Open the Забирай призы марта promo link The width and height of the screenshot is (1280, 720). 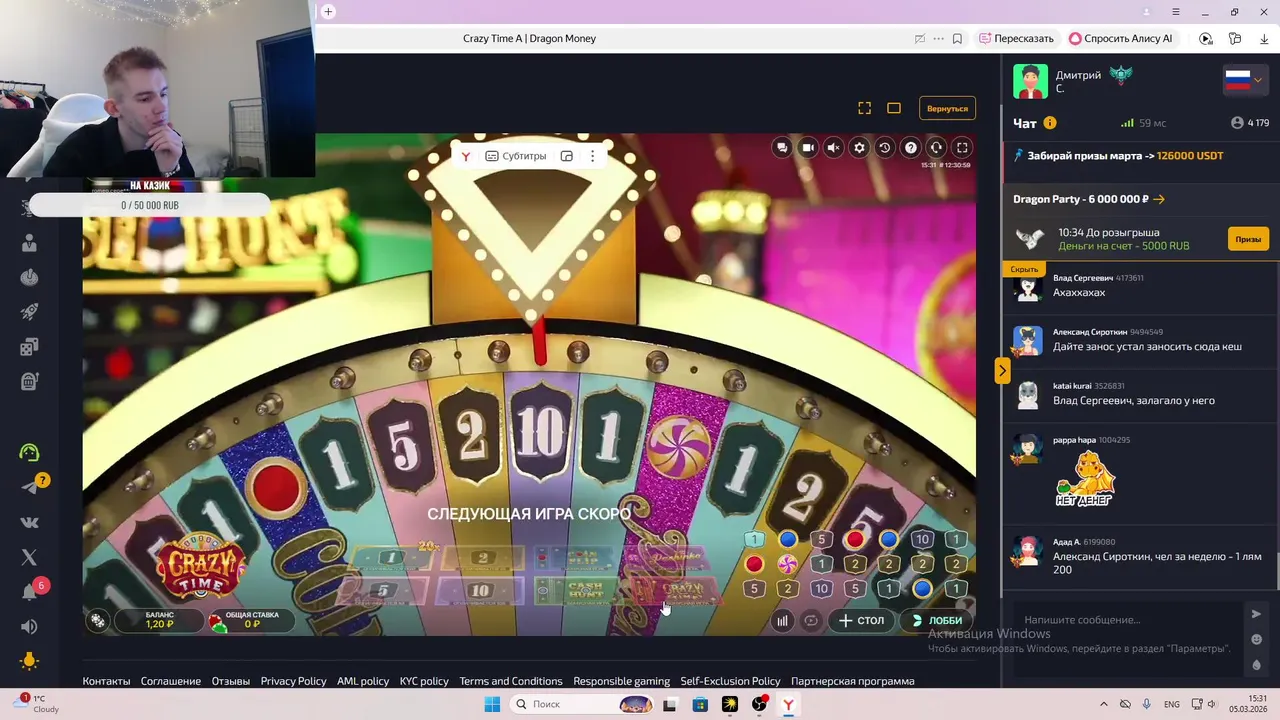(1119, 156)
